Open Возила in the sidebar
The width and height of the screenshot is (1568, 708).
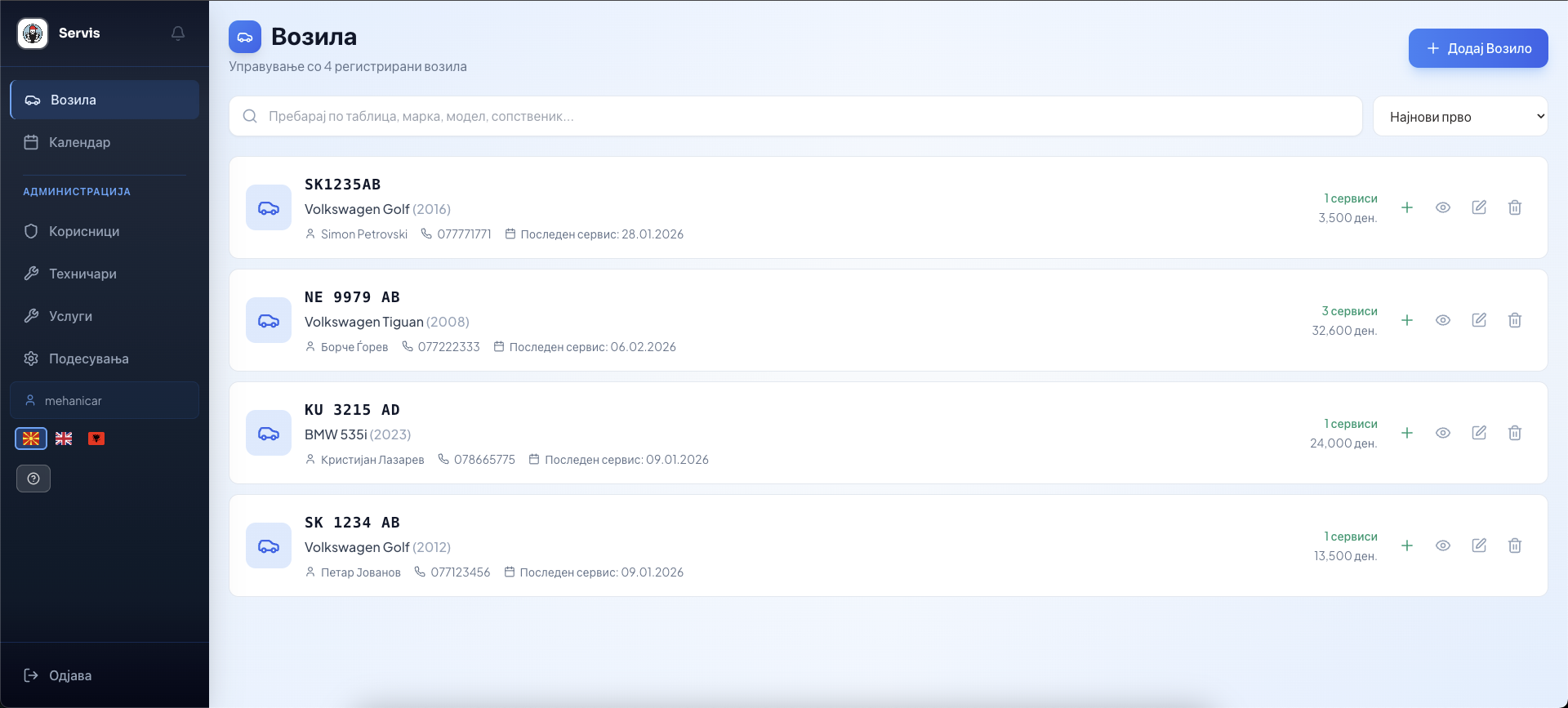click(x=105, y=100)
